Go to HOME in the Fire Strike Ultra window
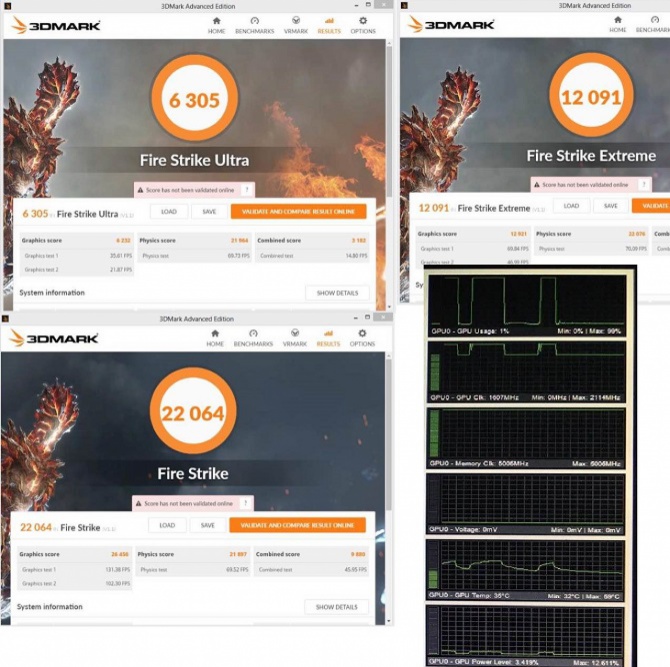The image size is (670, 667). pos(217,26)
